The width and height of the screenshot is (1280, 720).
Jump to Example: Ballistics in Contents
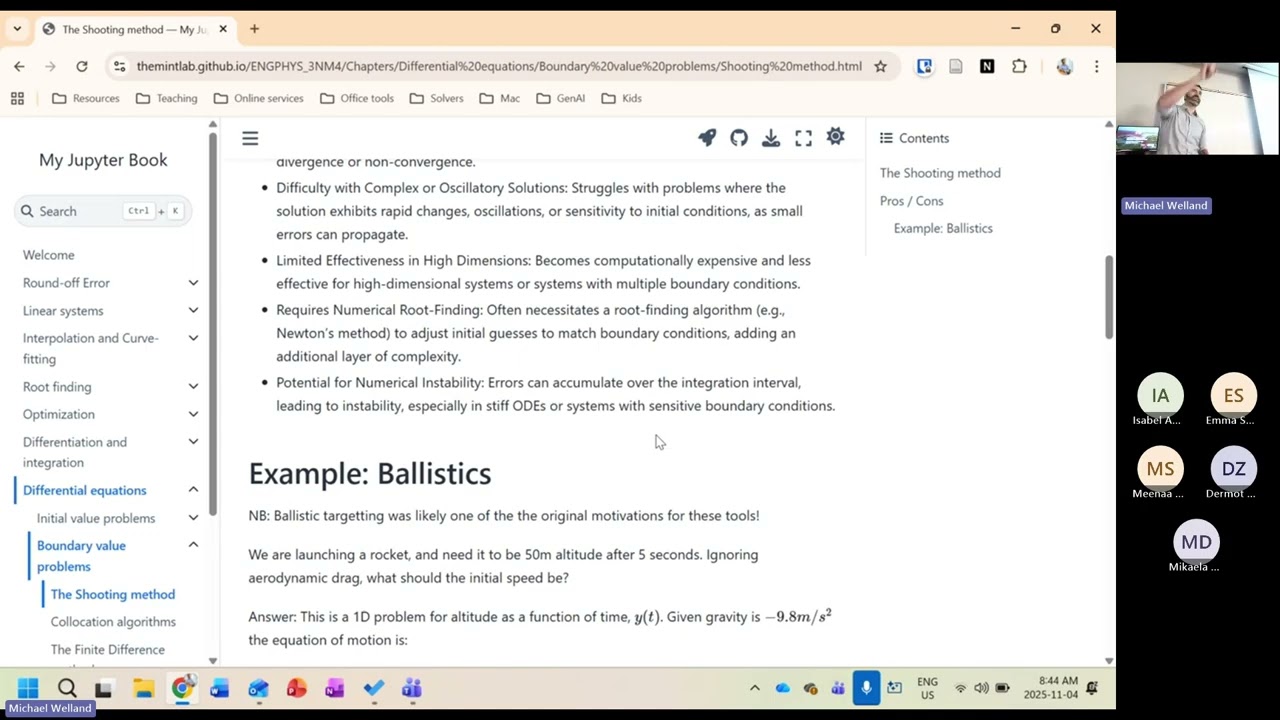pos(943,228)
